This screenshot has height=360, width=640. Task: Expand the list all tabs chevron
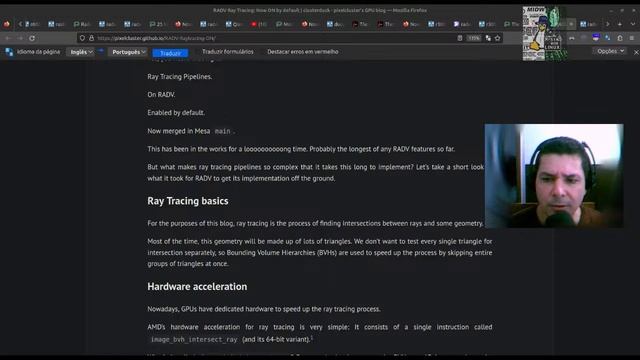click(632, 24)
